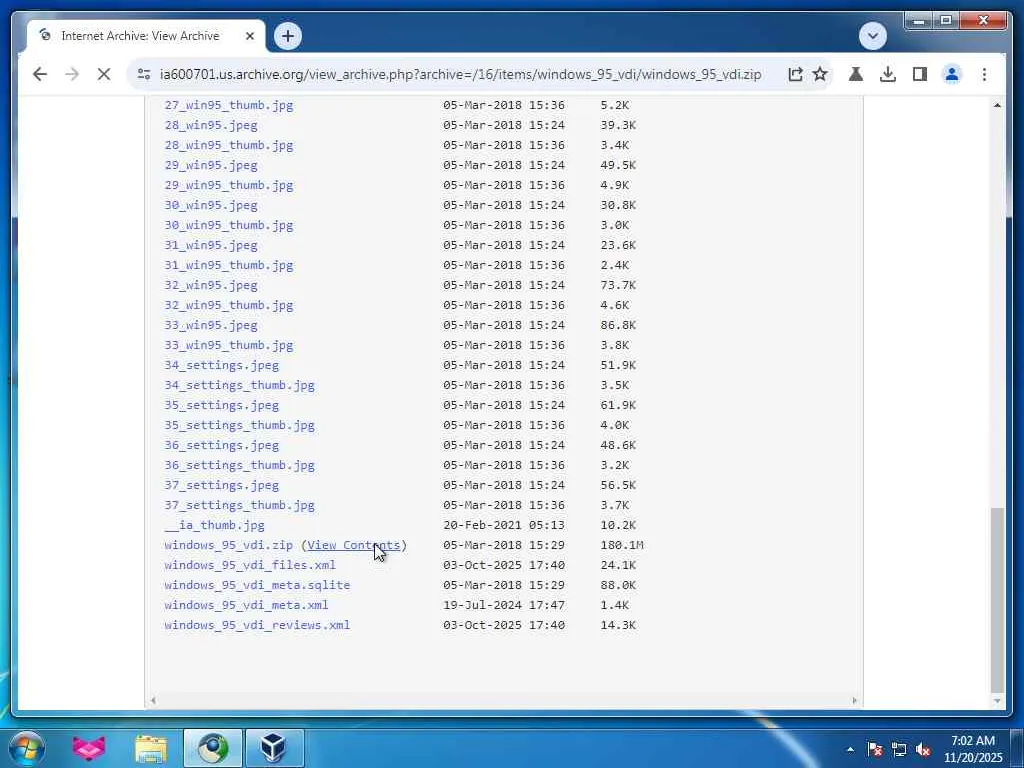The width and height of the screenshot is (1024, 768).
Task: Open 32_win95.jpeg
Action: pos(211,285)
